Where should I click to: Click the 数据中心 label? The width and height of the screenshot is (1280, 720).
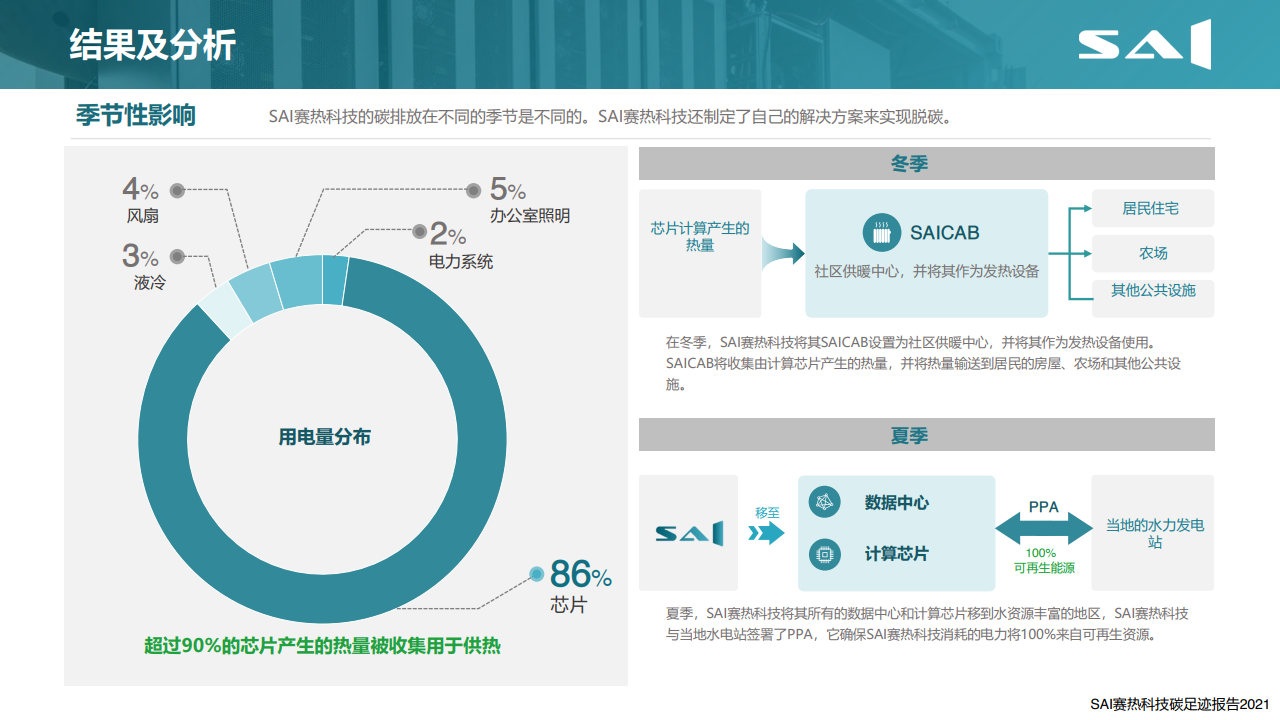pyautogui.click(x=896, y=503)
